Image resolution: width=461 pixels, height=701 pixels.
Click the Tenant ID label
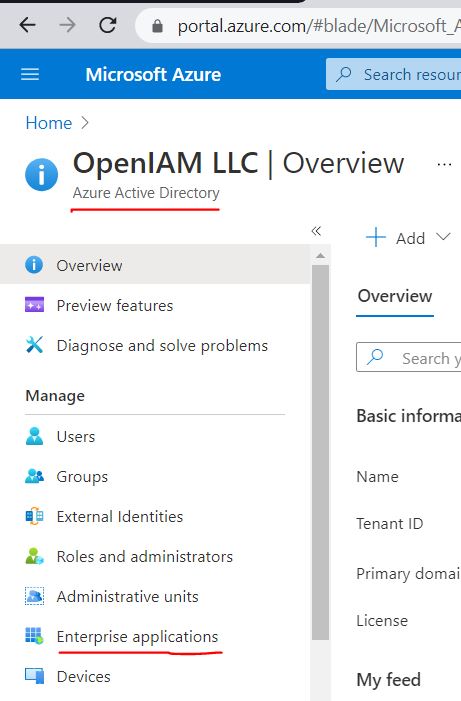[389, 524]
